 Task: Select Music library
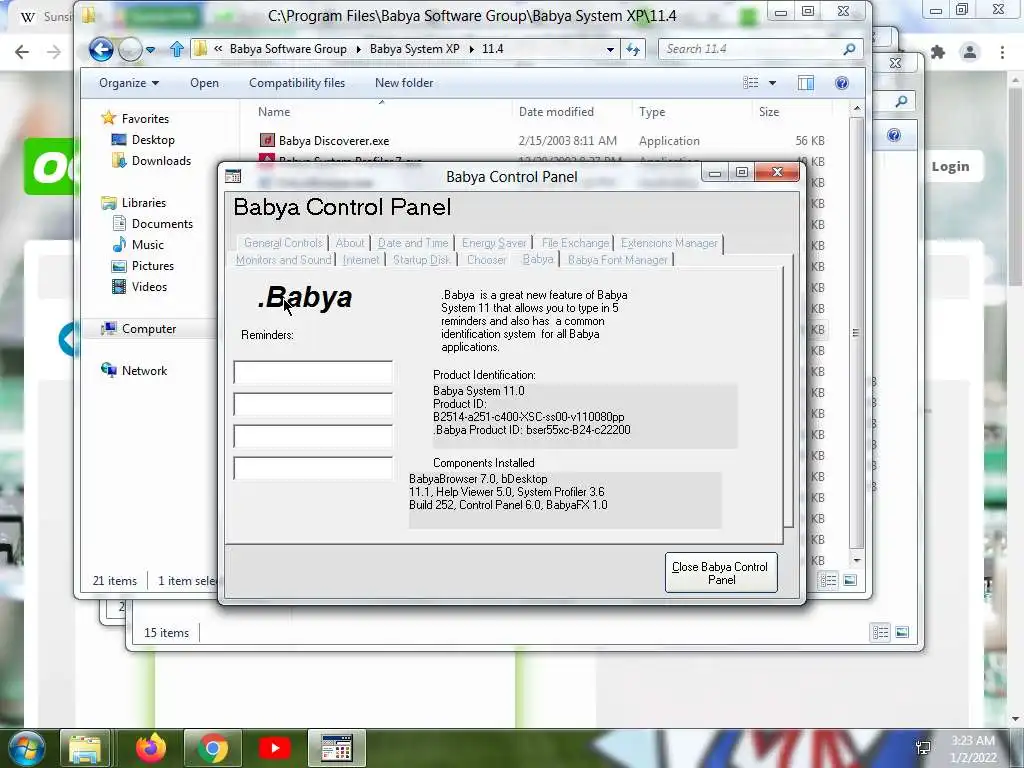[x=138, y=245]
